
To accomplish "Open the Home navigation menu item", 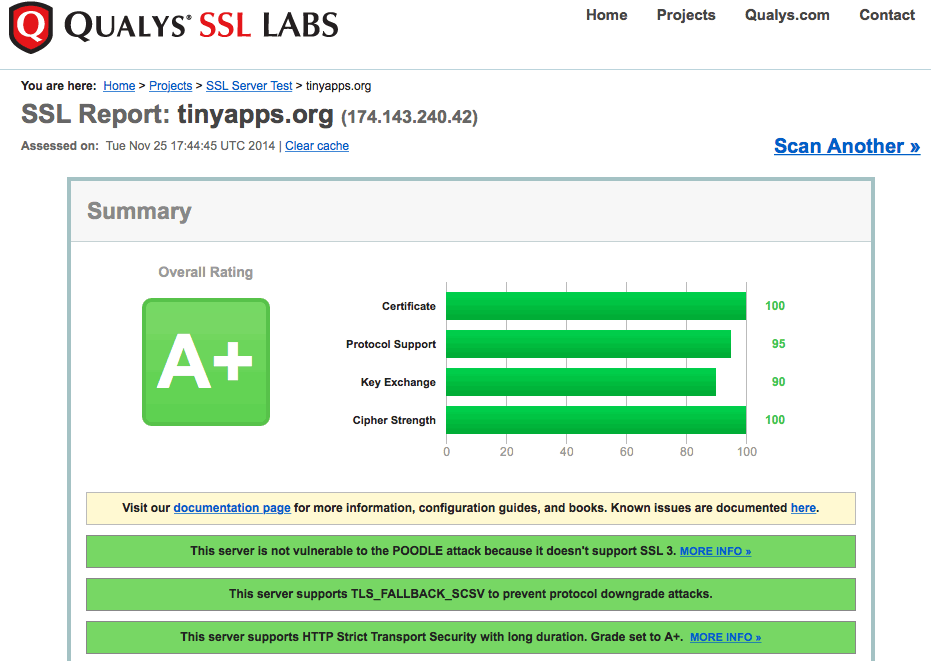I will tap(606, 15).
